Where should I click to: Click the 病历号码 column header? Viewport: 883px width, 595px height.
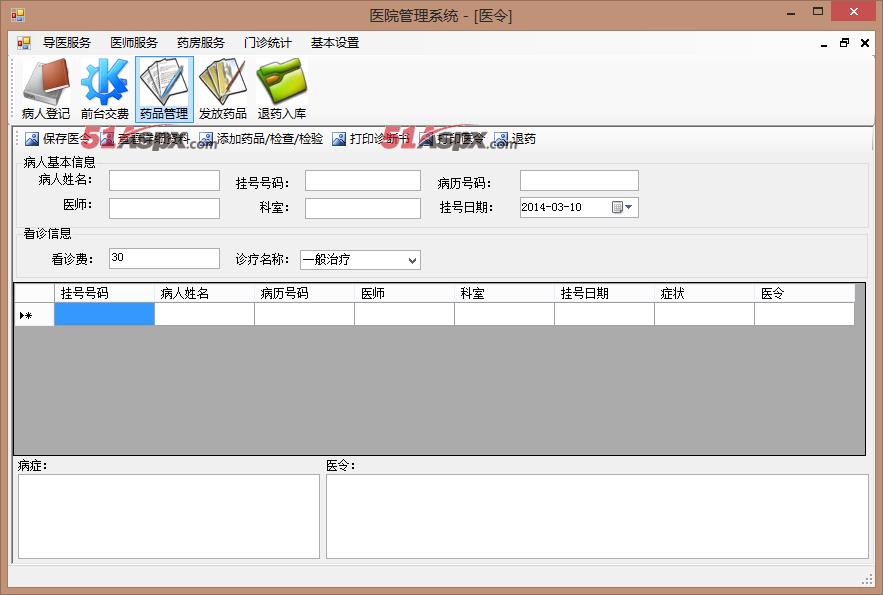[x=305, y=293]
